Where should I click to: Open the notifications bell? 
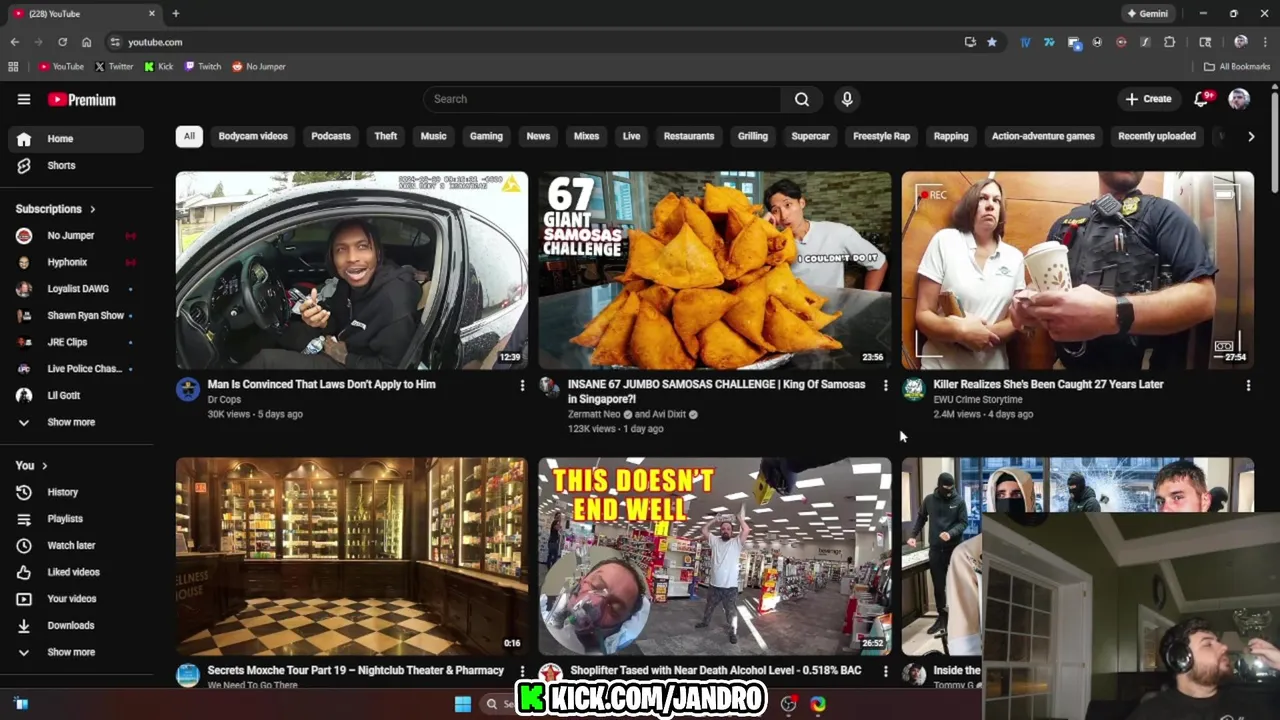tap(1201, 99)
